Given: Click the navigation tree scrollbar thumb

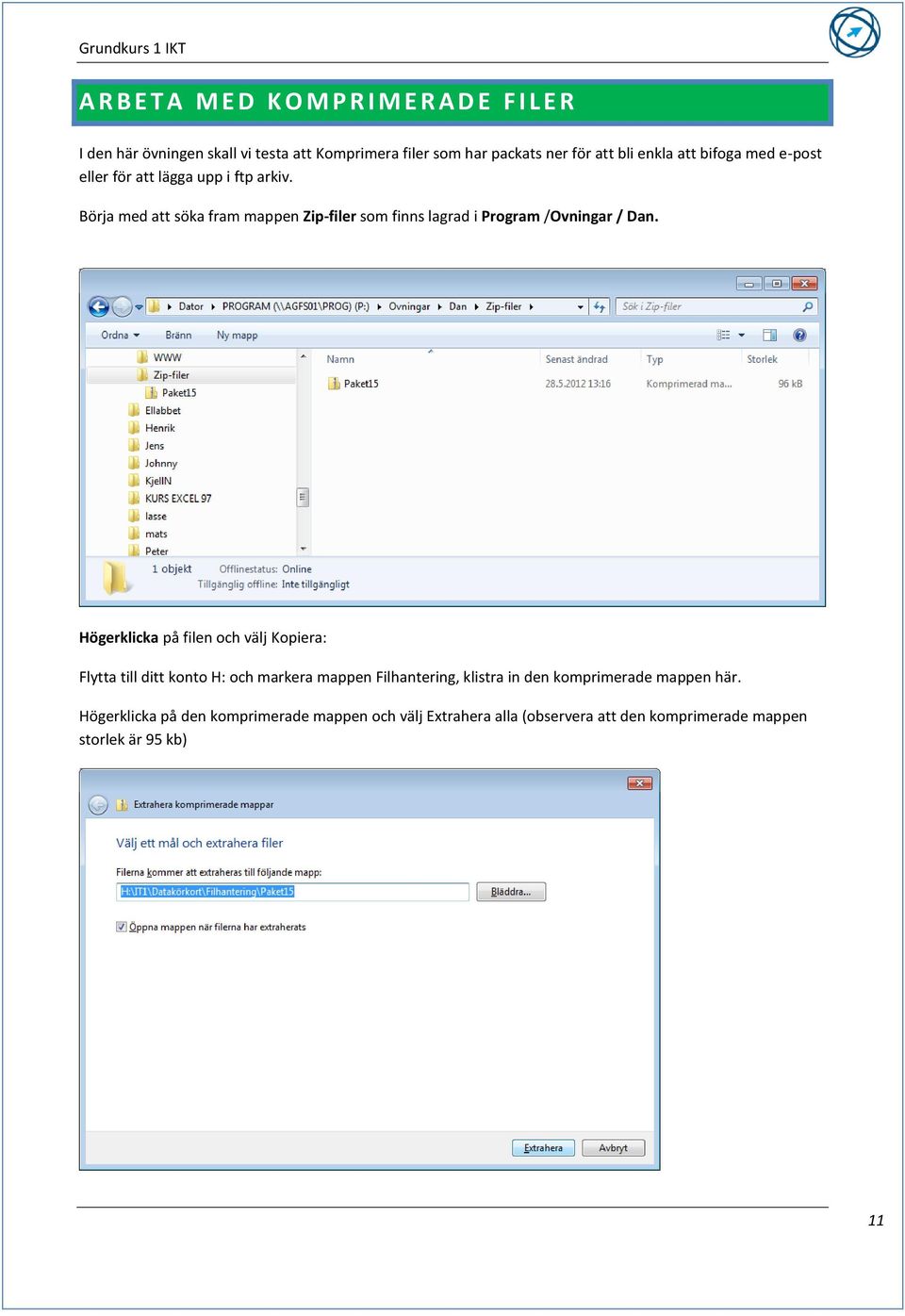Looking at the screenshot, I should click(304, 497).
